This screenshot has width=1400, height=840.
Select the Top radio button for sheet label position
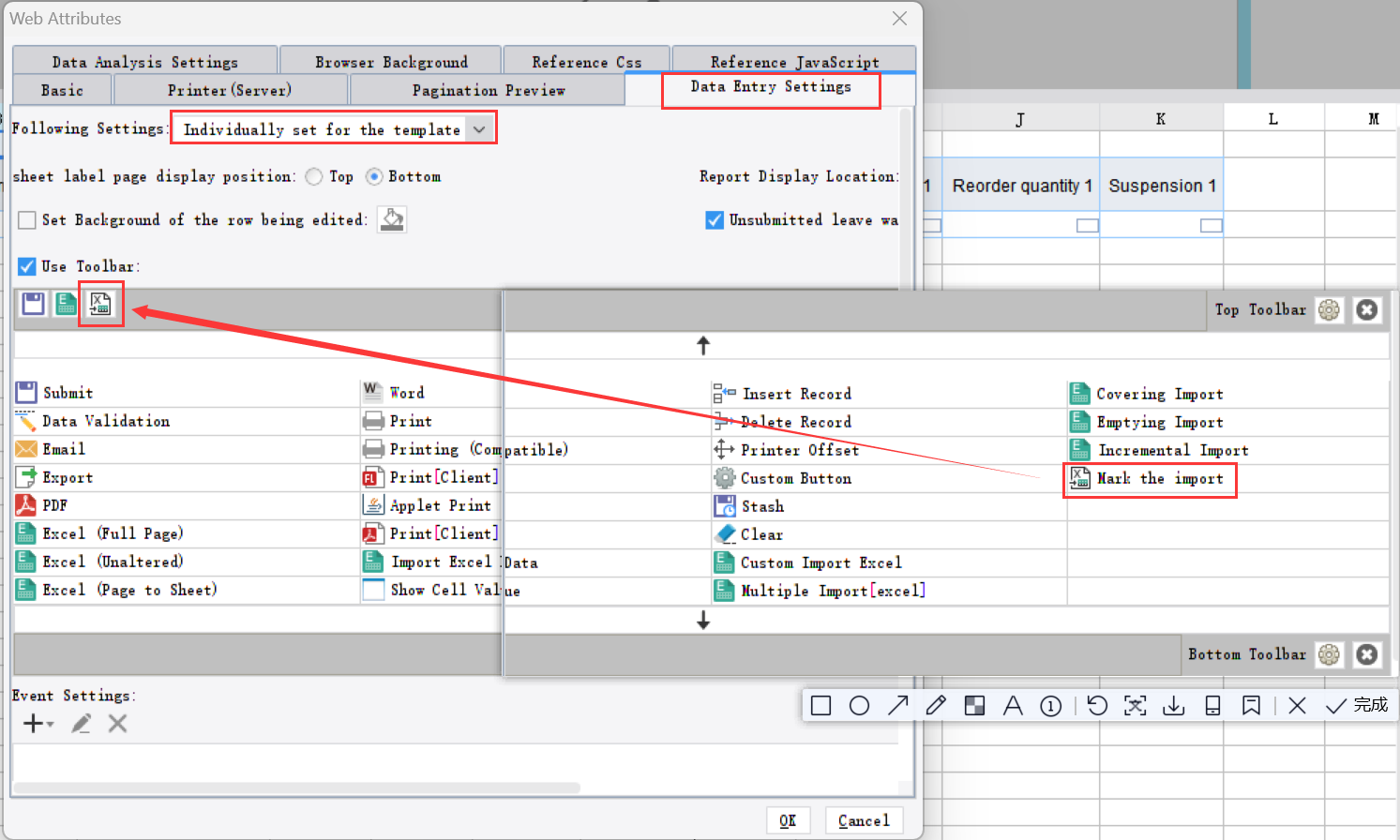click(314, 176)
